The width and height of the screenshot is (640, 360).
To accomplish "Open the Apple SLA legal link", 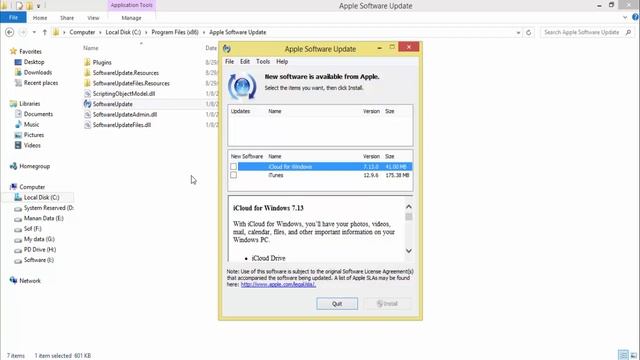I will pos(278,284).
